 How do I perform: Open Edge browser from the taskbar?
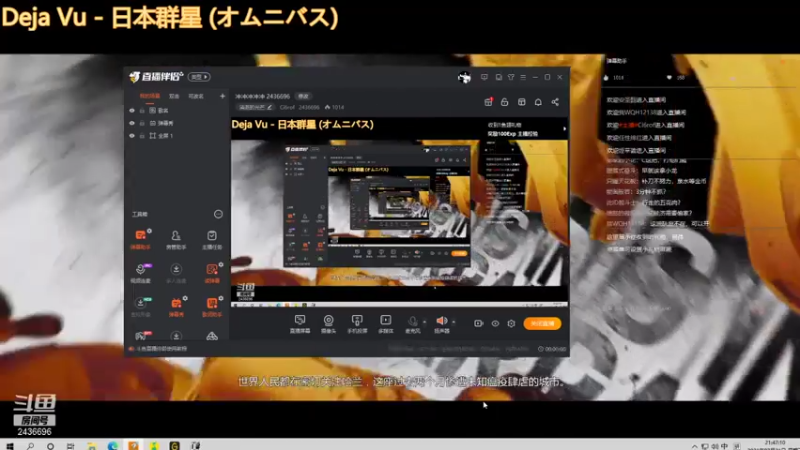coord(113,445)
